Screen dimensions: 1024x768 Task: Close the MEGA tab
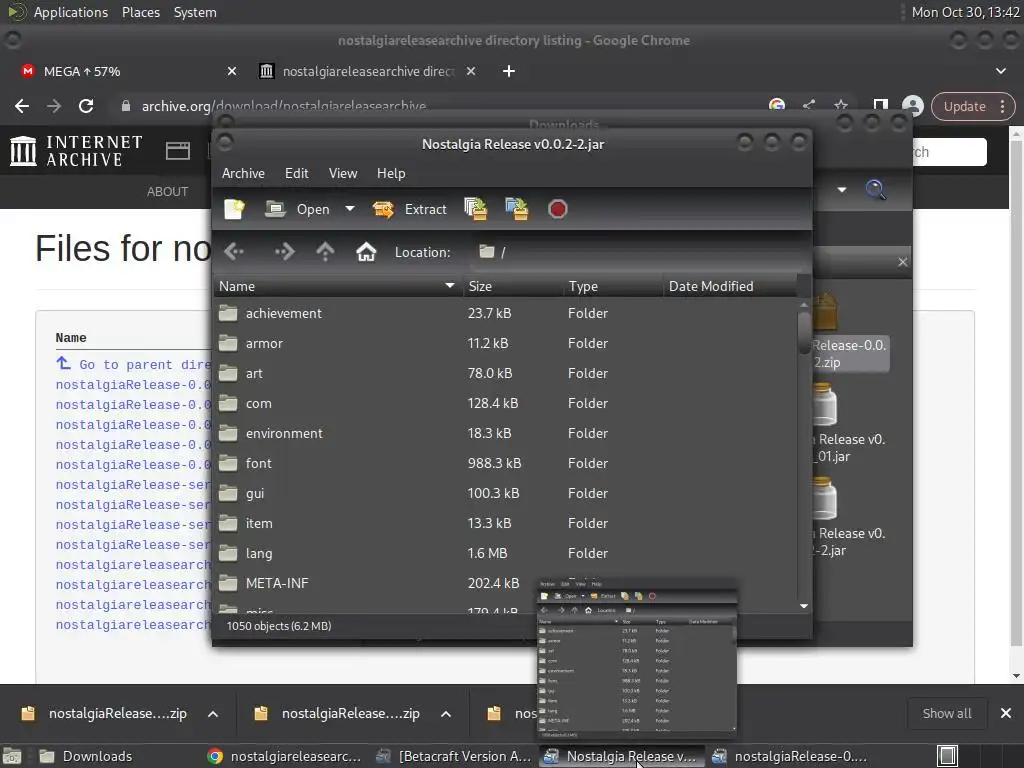coord(232,71)
